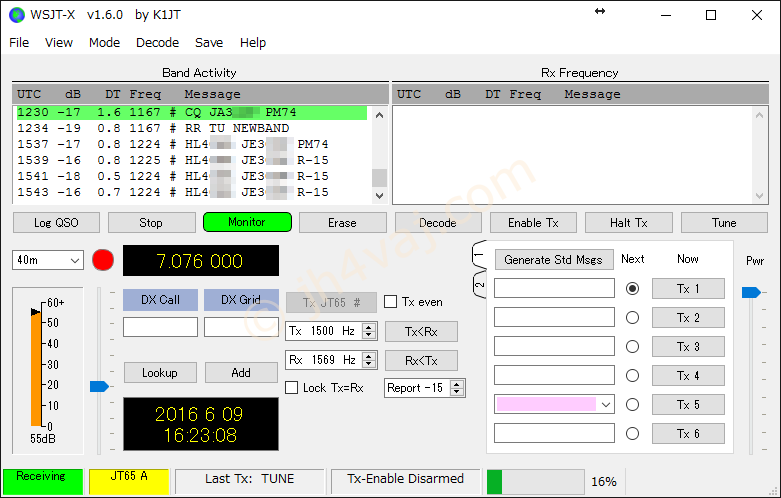
Task: Click the JT65 A mode status
Action: point(129,481)
